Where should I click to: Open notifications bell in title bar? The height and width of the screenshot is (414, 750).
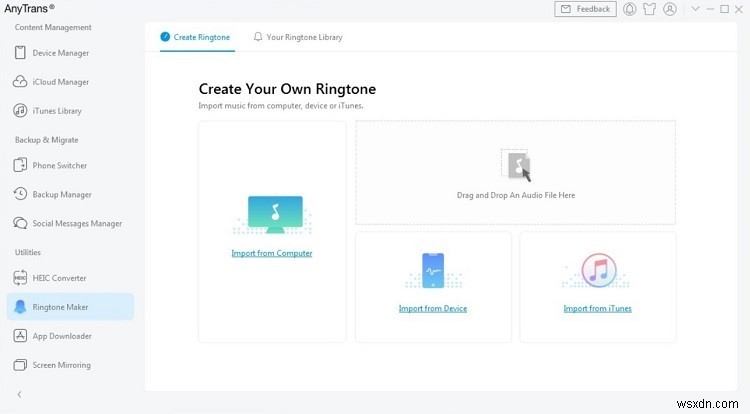tap(629, 9)
